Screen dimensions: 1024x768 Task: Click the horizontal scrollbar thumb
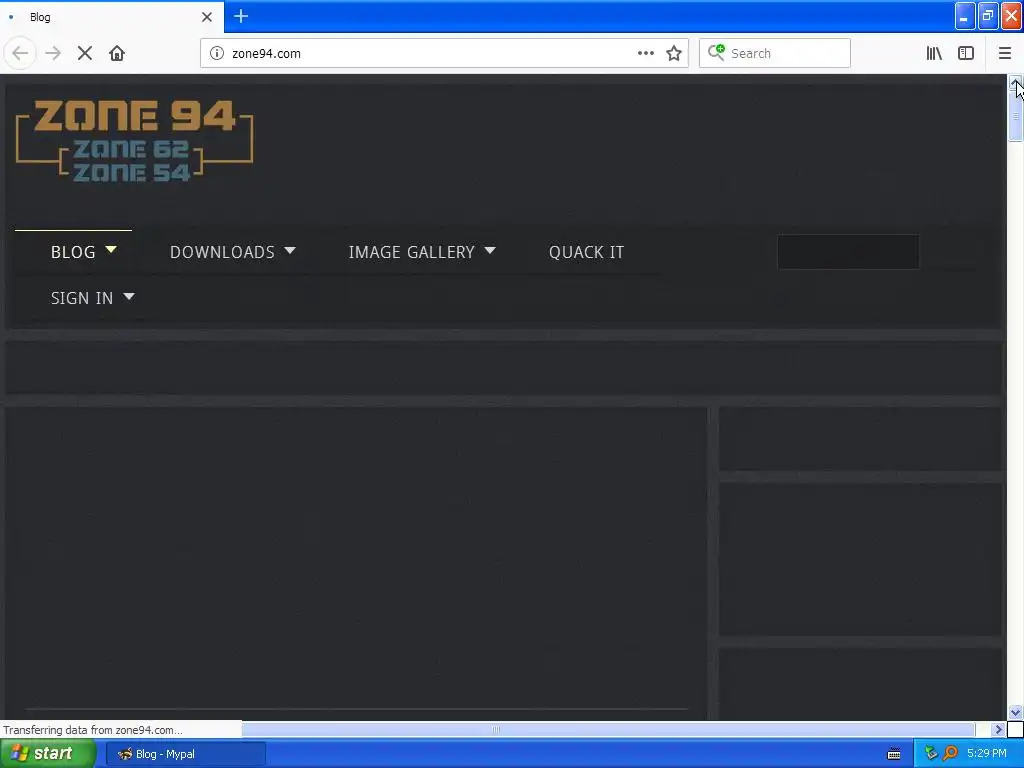coord(496,729)
